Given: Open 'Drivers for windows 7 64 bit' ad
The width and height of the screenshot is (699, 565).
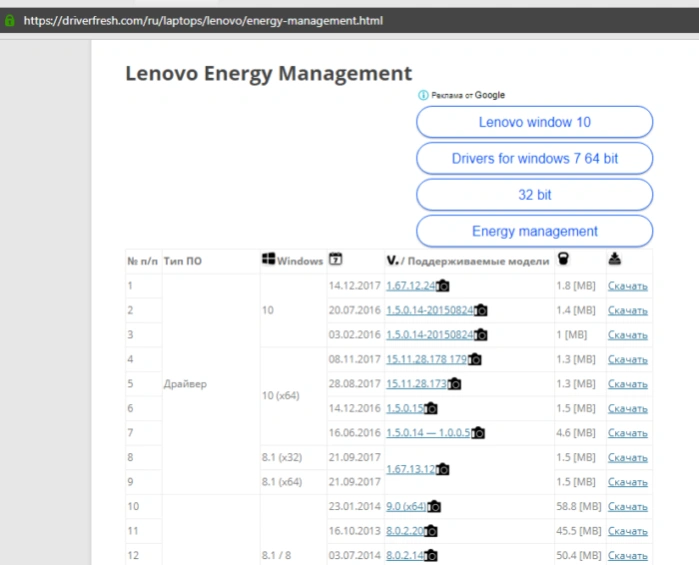Looking at the screenshot, I should pyautogui.click(x=535, y=158).
